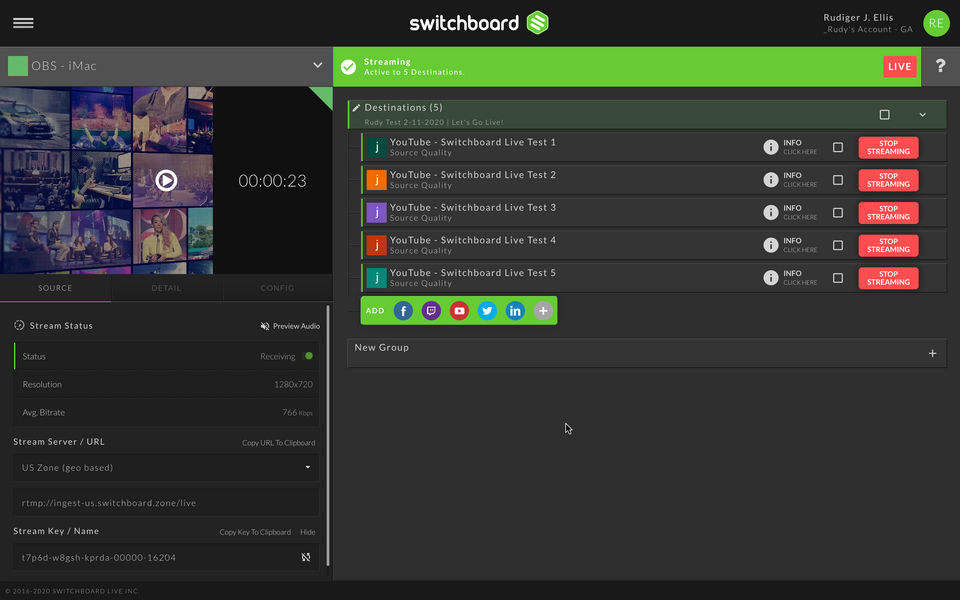Play the source preview video

[x=166, y=181]
